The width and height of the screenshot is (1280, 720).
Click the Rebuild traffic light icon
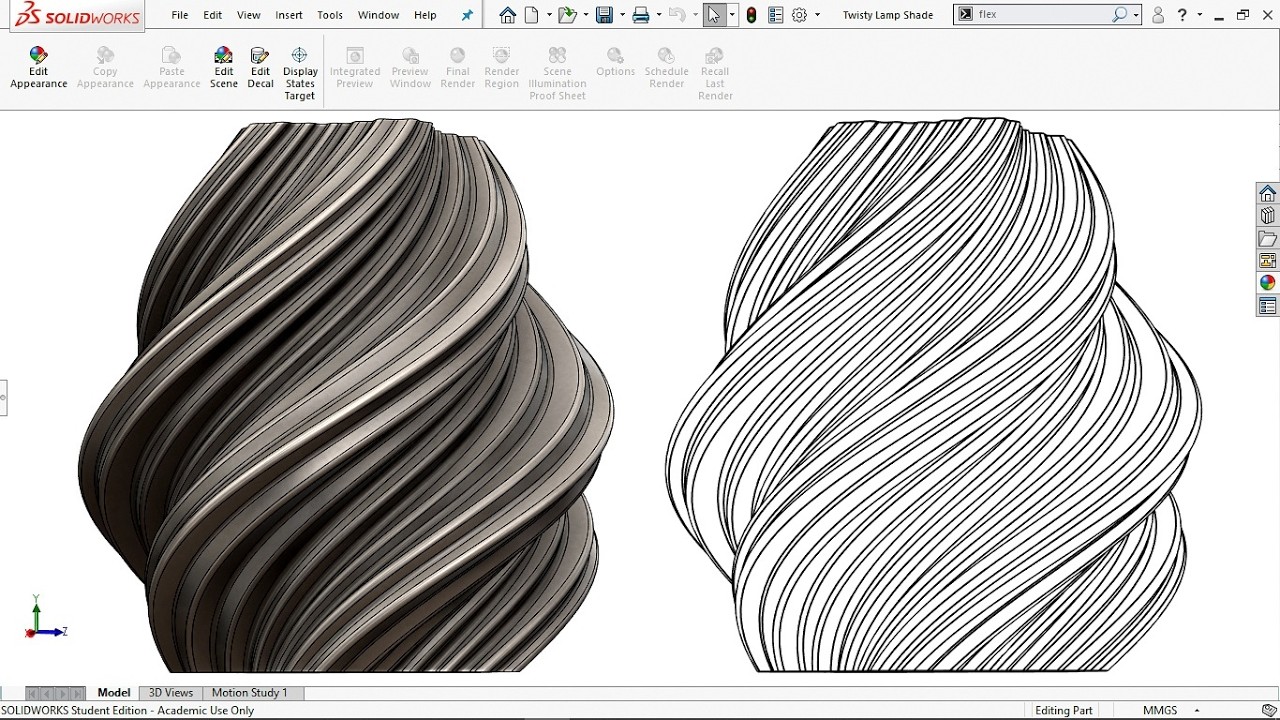coord(752,15)
